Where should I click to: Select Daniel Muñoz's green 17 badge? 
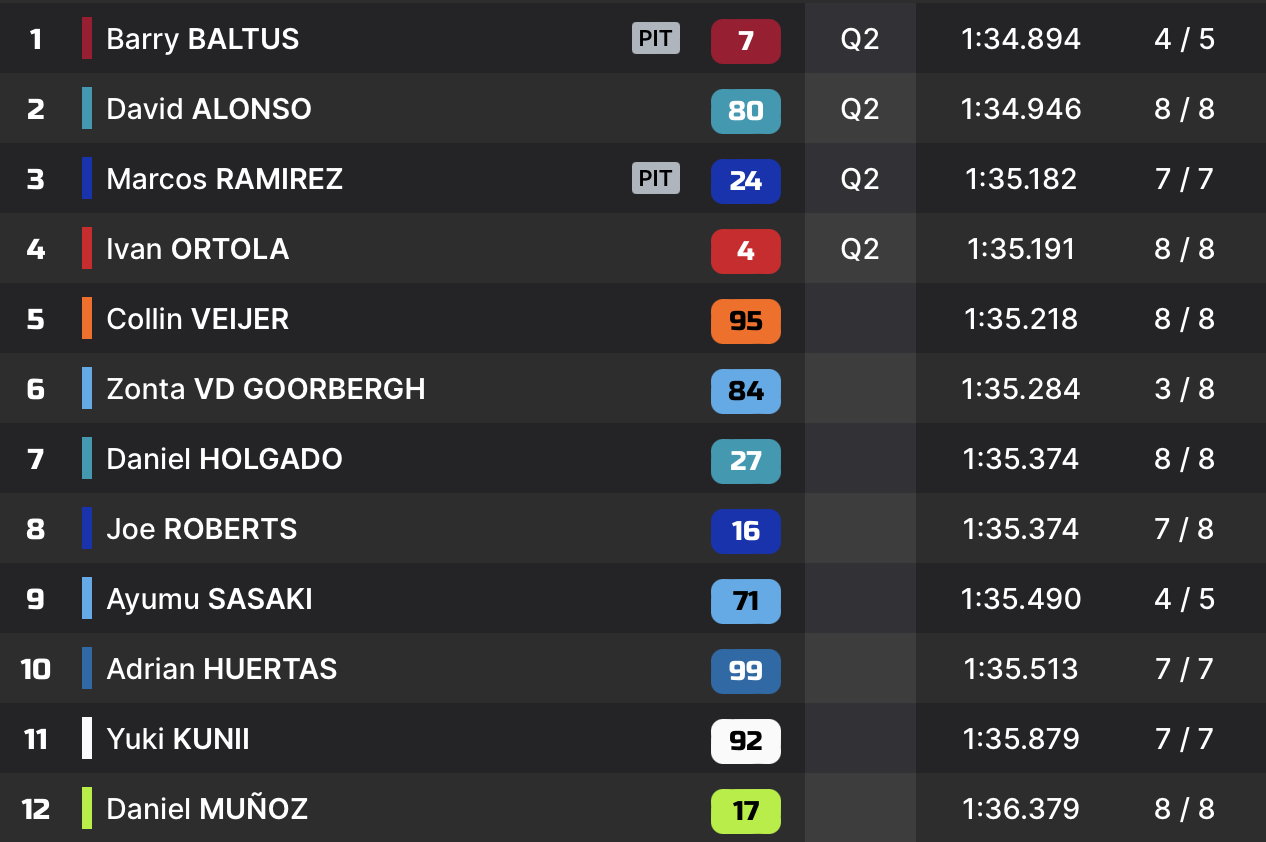point(745,811)
